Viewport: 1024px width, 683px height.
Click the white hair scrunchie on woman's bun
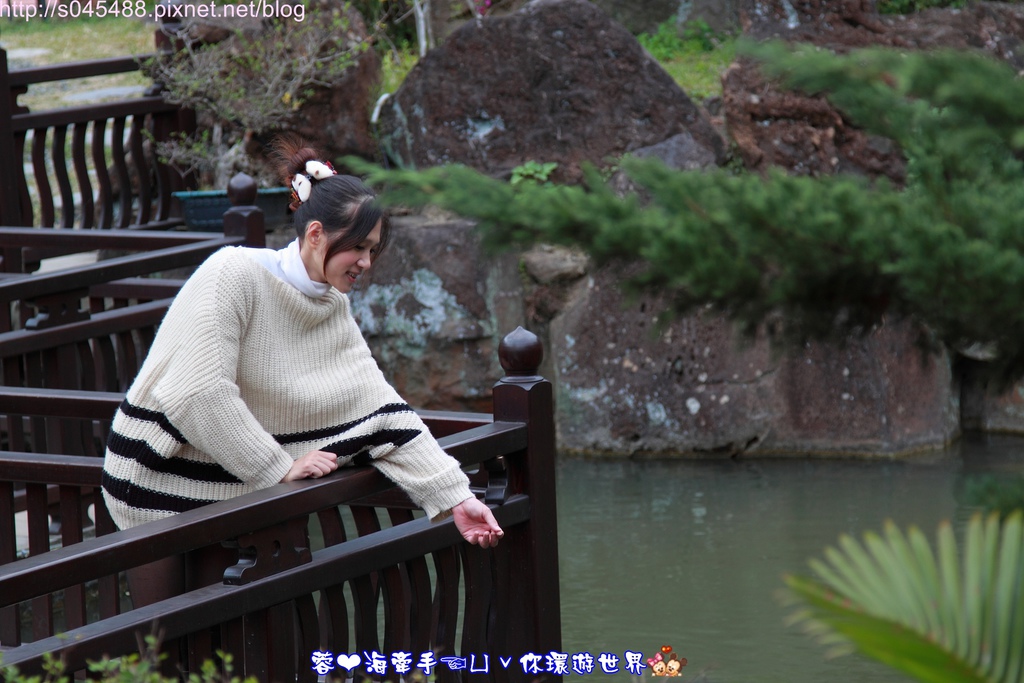pos(312,178)
